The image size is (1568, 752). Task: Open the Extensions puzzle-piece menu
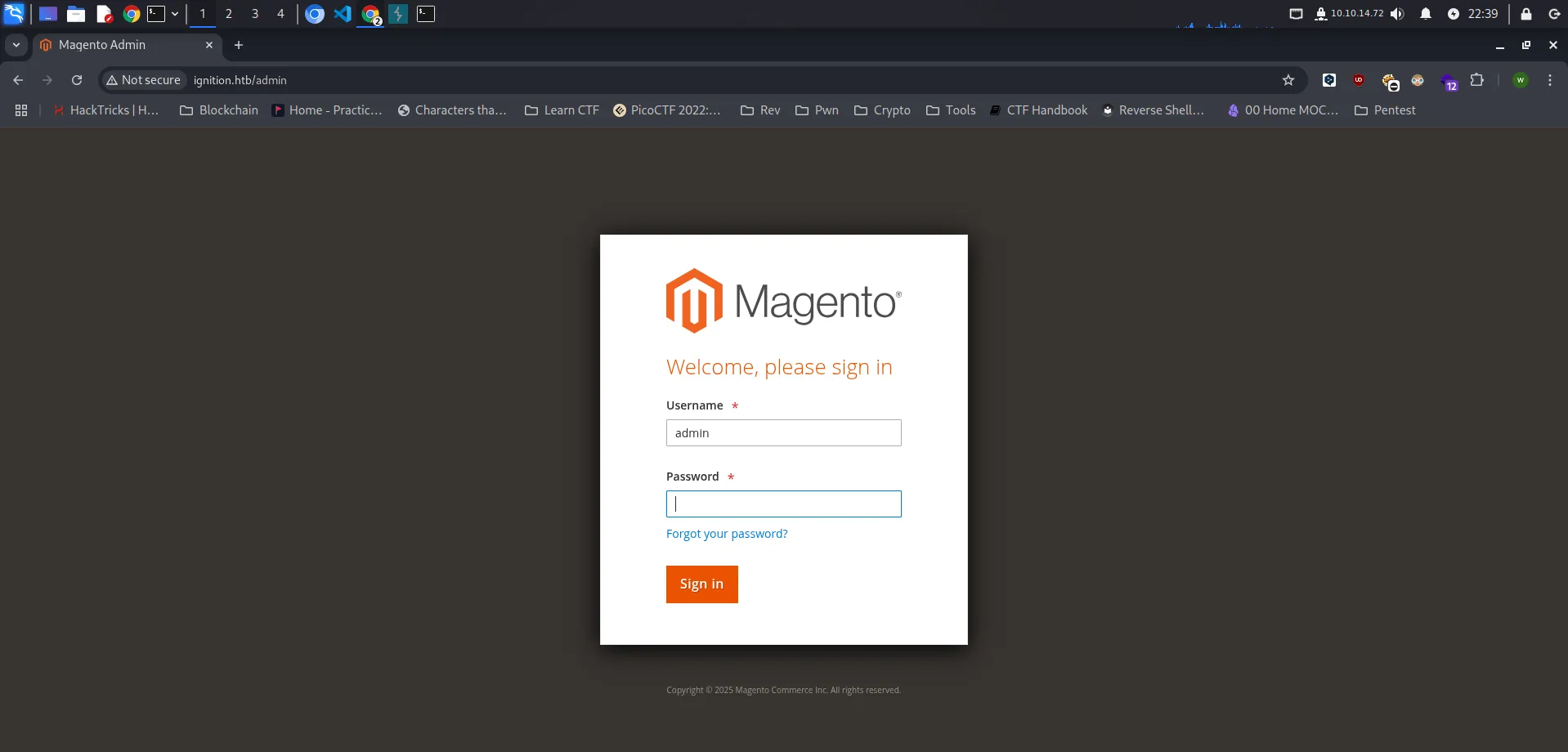[1476, 80]
